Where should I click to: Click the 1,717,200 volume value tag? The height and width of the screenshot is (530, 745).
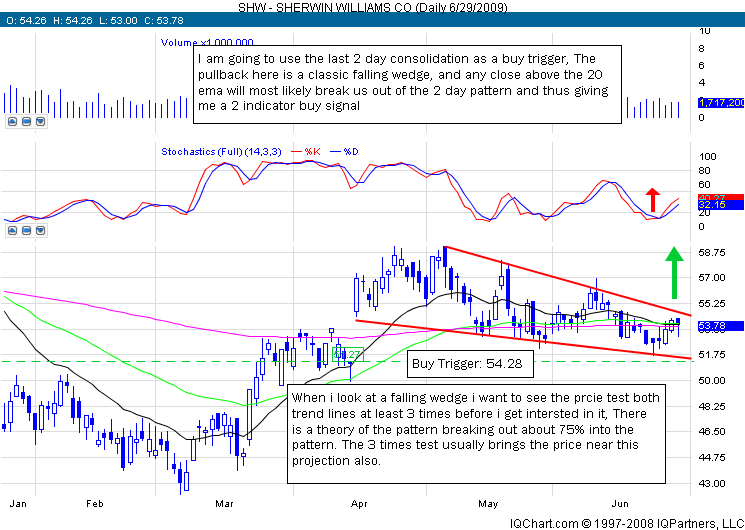pos(719,104)
